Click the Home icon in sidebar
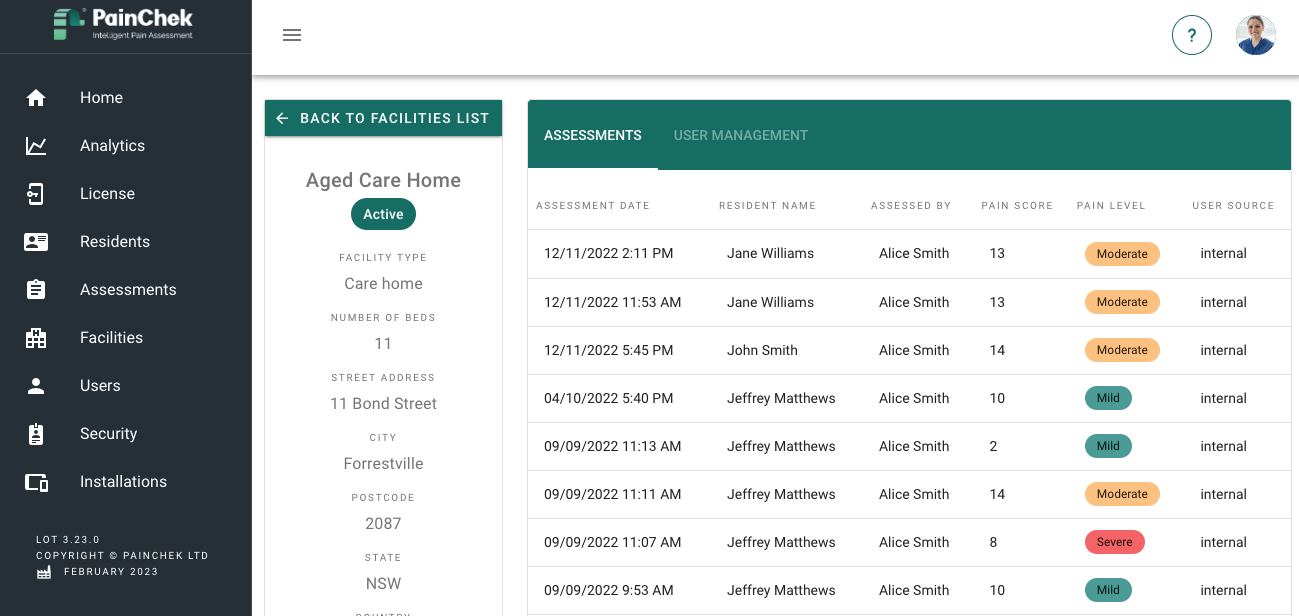The height and width of the screenshot is (616, 1299). click(x=36, y=98)
